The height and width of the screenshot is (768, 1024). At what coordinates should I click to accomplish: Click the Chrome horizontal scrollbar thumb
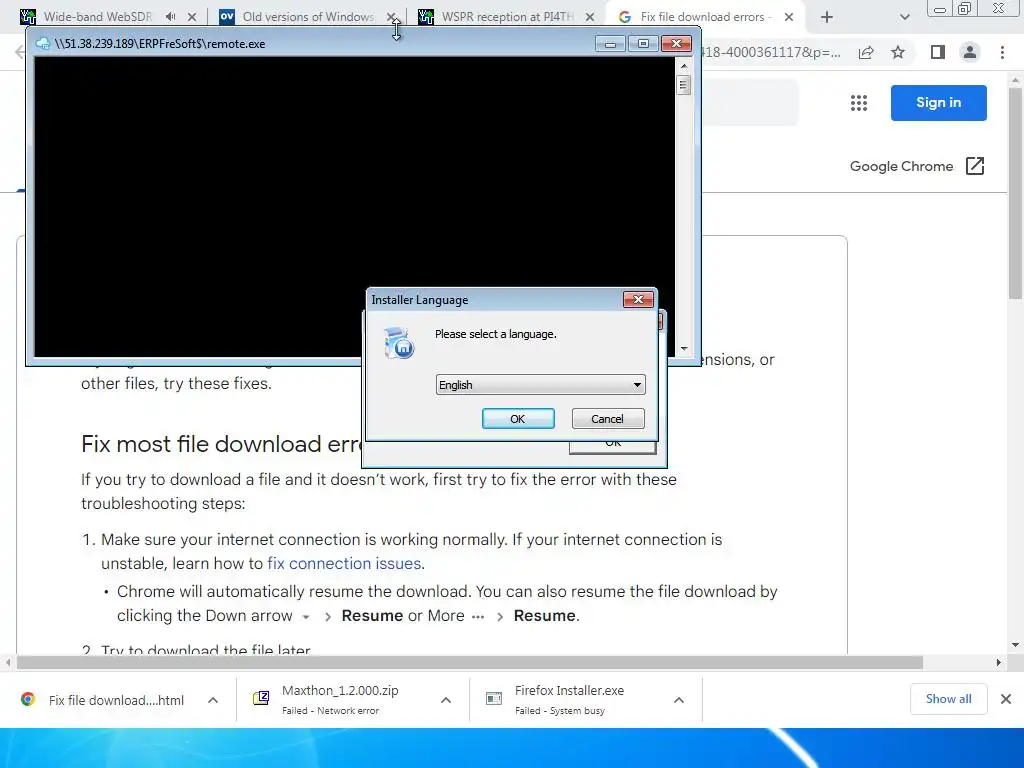(469, 662)
